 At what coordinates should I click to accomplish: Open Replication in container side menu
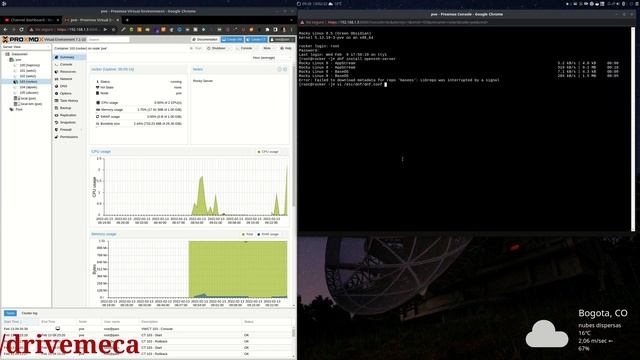(69, 115)
